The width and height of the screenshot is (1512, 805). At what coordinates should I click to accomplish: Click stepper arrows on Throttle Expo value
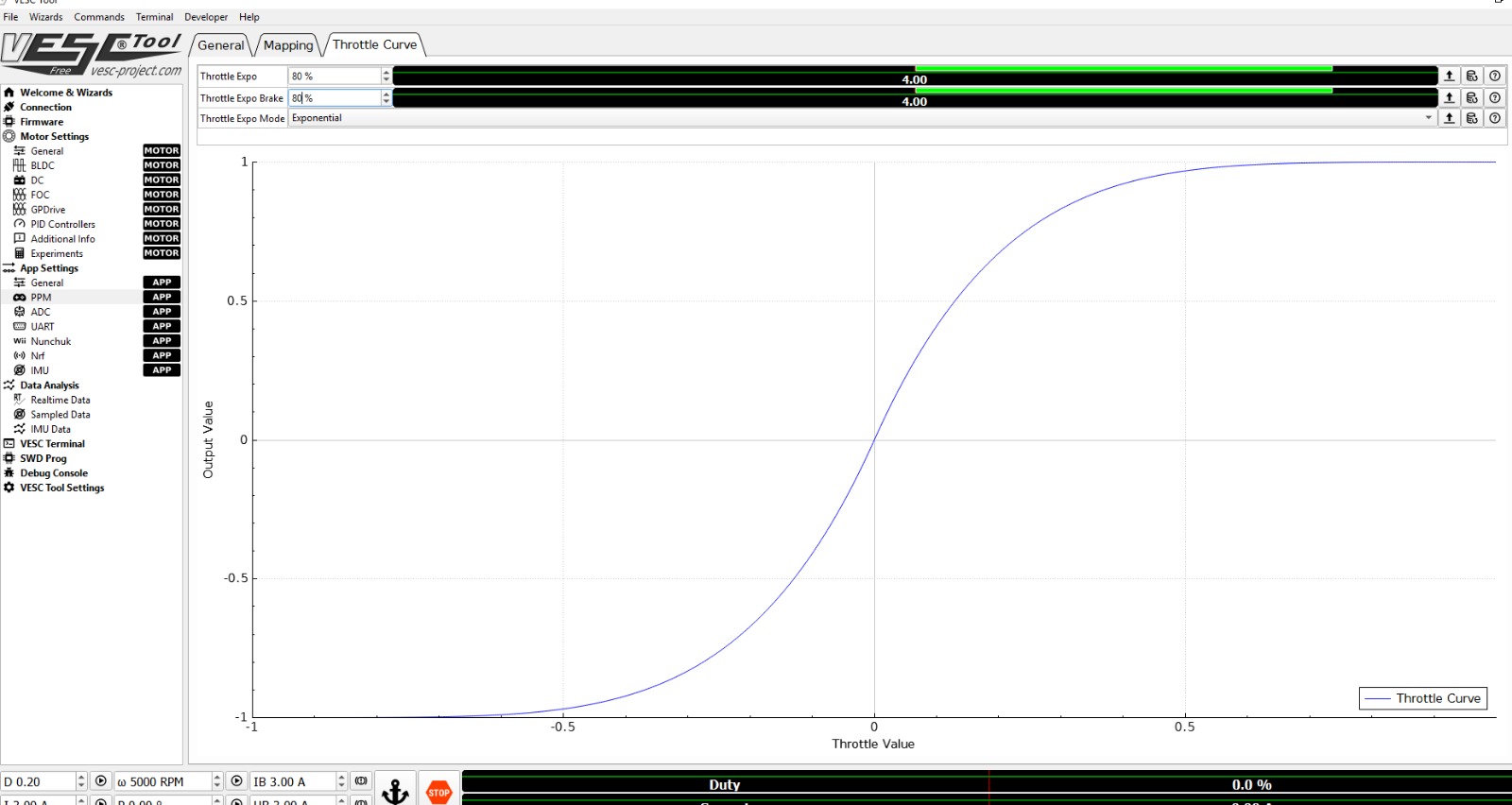point(386,76)
